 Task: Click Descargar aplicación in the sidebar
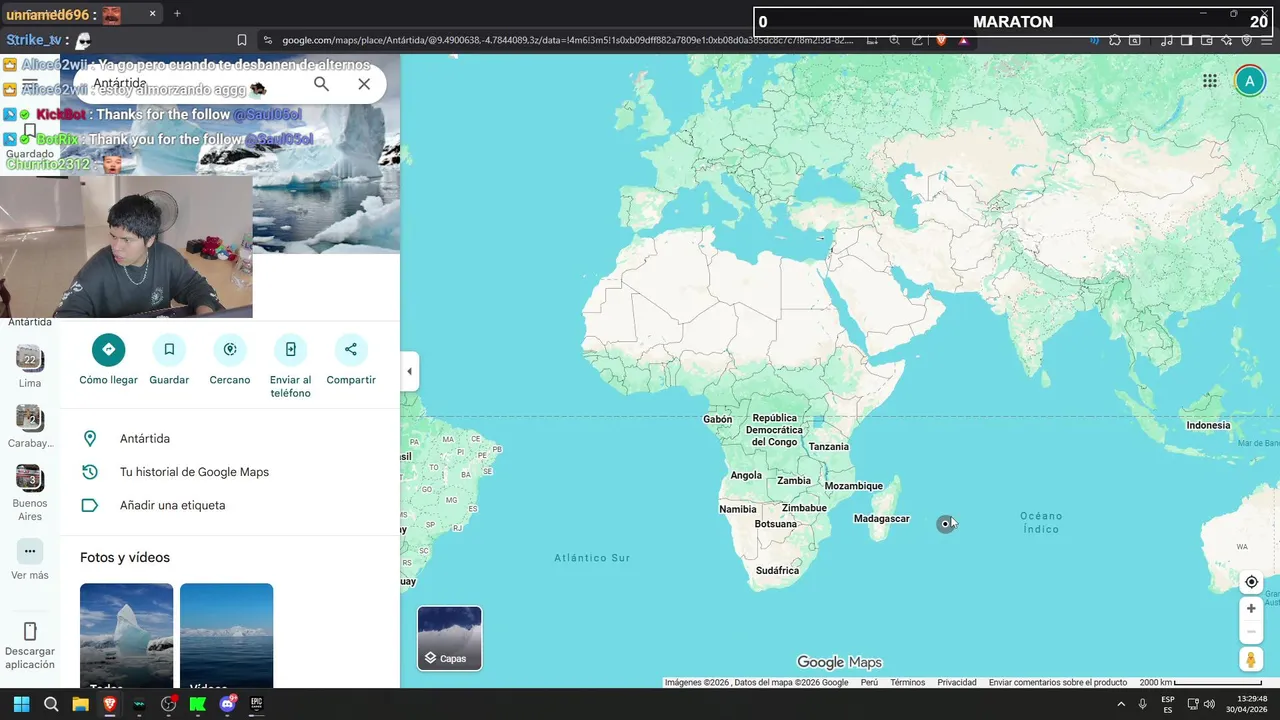(x=30, y=645)
